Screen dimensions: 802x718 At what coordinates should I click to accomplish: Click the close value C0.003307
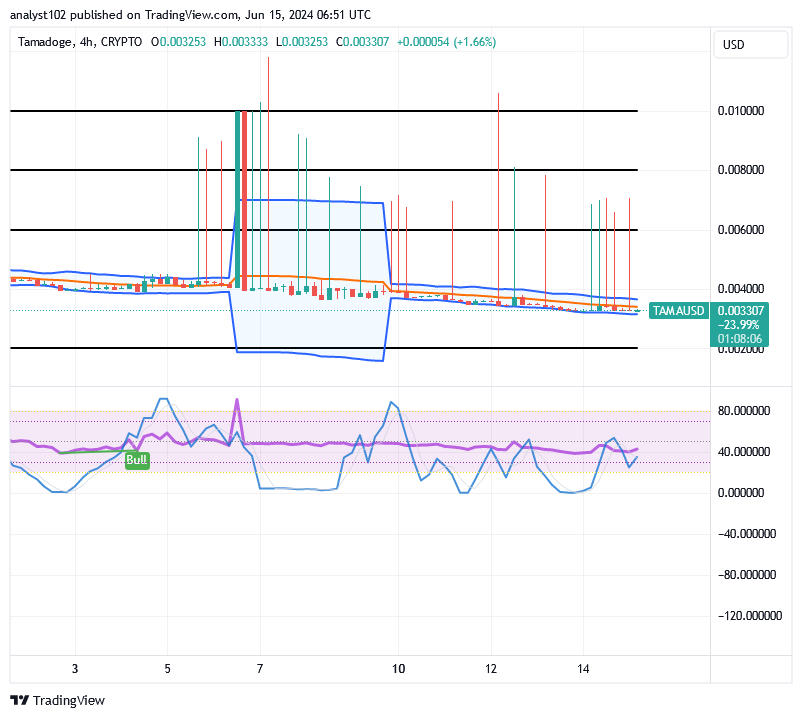[363, 42]
